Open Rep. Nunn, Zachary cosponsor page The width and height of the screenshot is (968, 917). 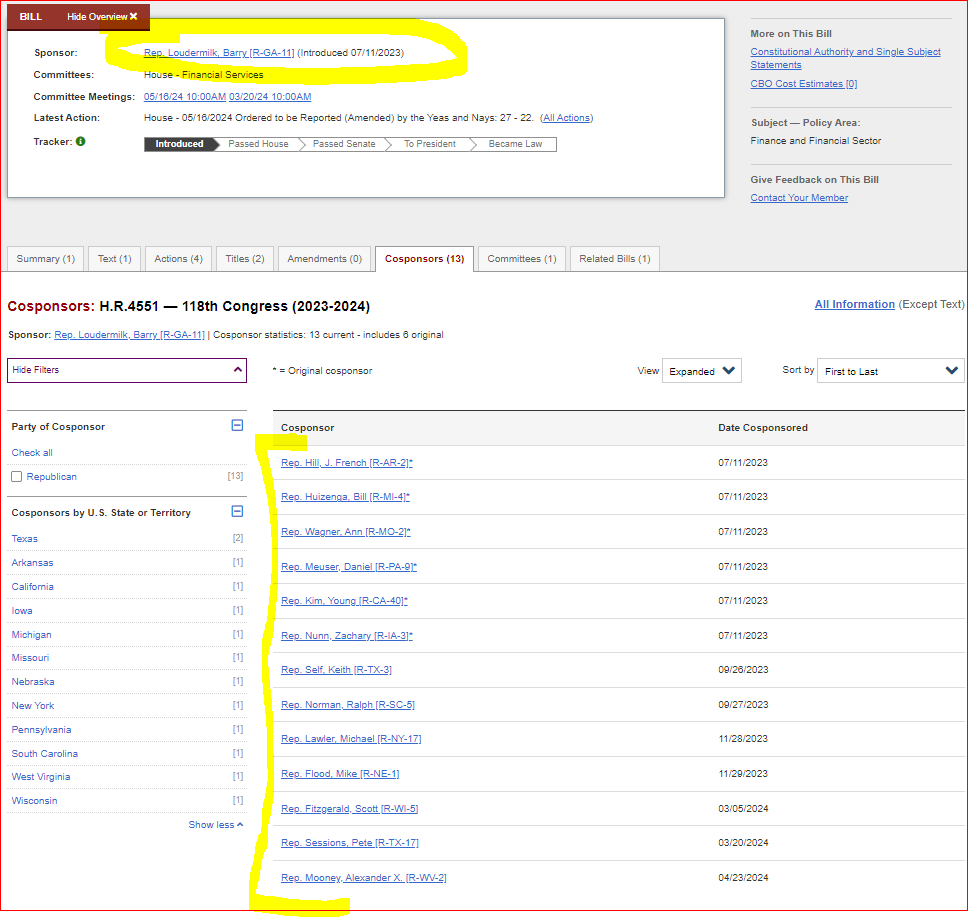346,636
